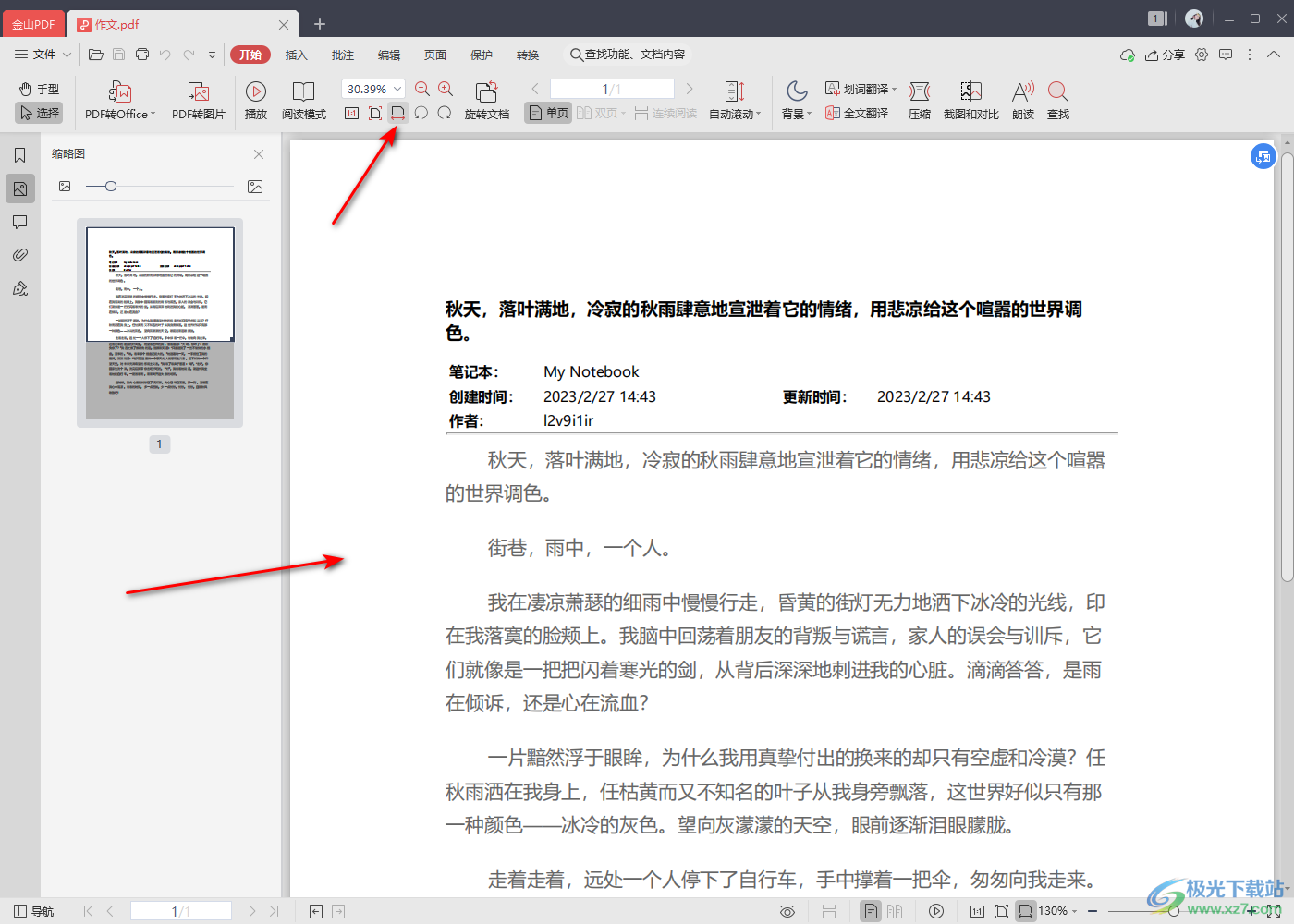Click the 查找功能、文档内容 search box
This screenshot has width=1294, height=924.
[629, 55]
